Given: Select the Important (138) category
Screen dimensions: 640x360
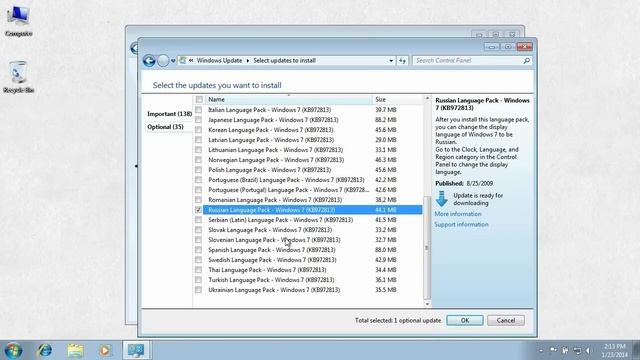Looking at the screenshot, I should click(x=169, y=114).
